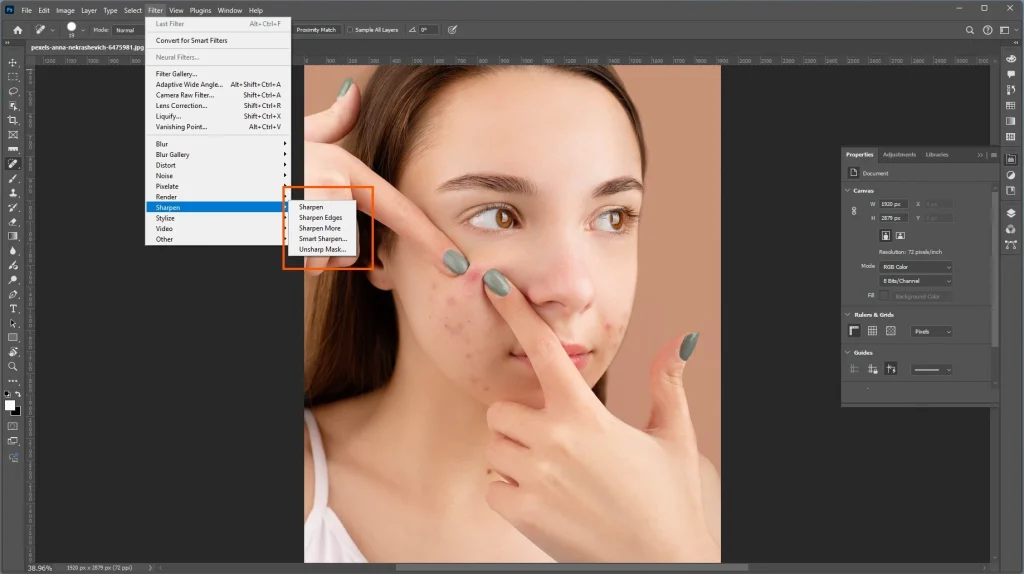This screenshot has height=574, width=1024.
Task: Select the Eraser tool
Action: pyautogui.click(x=12, y=222)
